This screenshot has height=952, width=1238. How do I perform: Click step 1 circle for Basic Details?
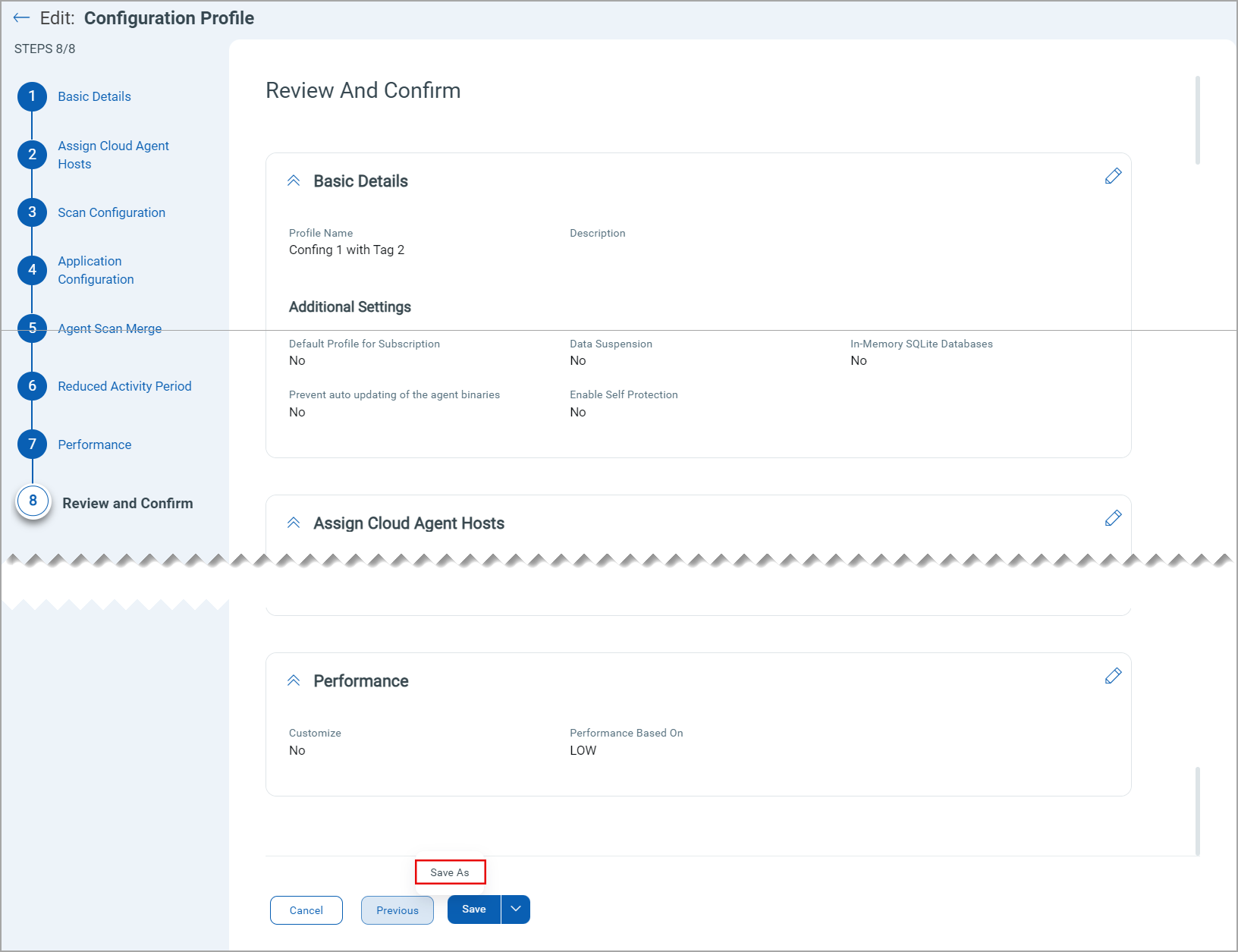point(32,96)
